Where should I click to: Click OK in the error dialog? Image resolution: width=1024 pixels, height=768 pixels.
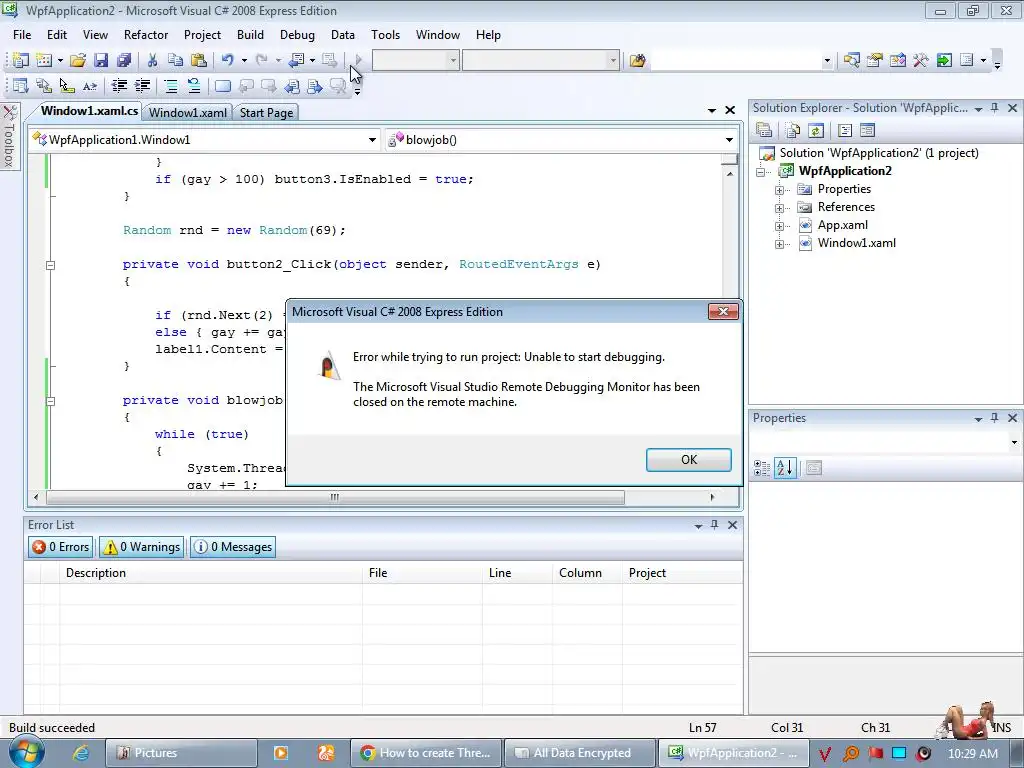pos(688,460)
